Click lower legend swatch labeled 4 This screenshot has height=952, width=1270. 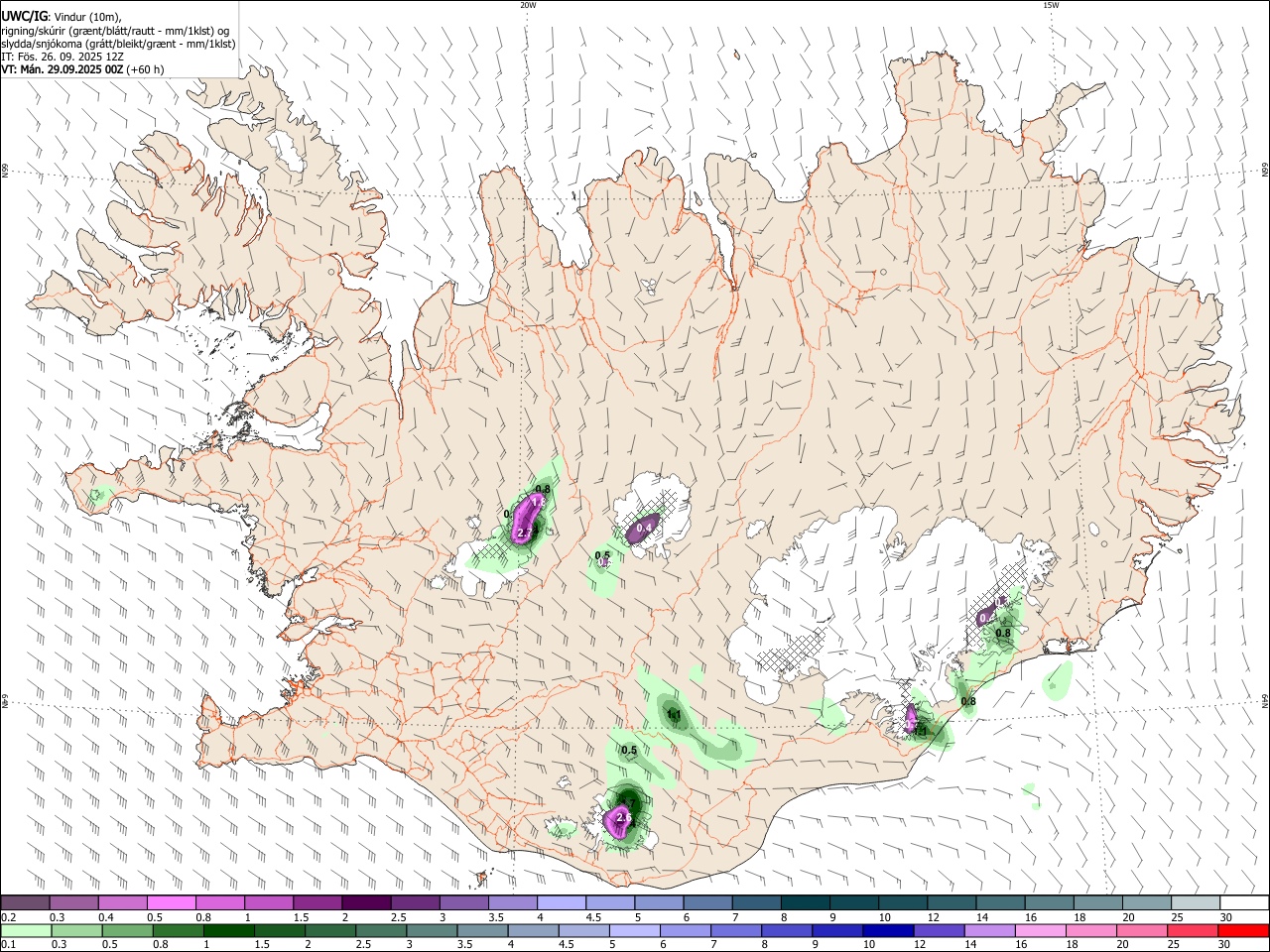(x=533, y=930)
